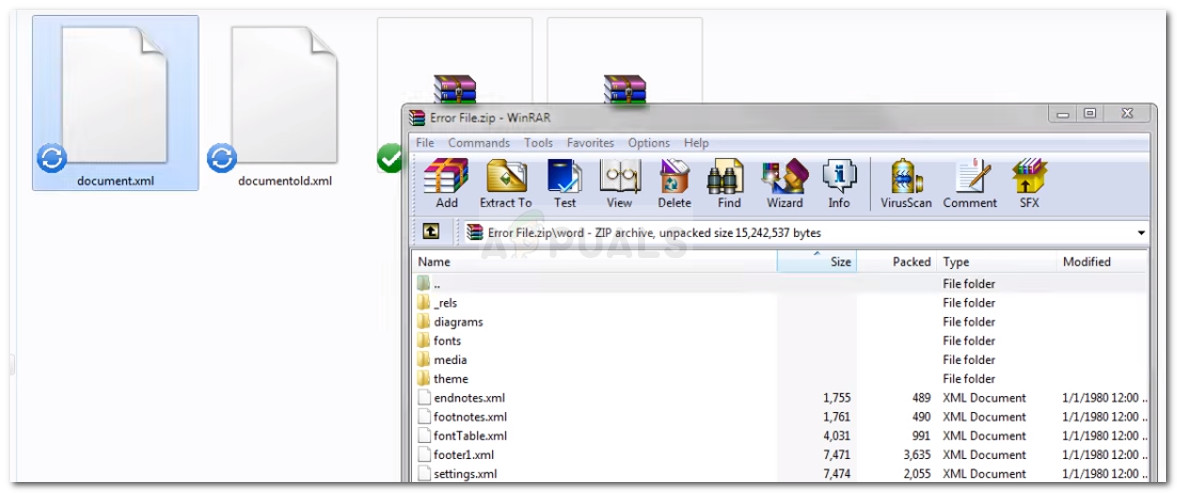This screenshot has width=1177, height=493.
Task: Click the SFX toolbar icon
Action: pos(1029,183)
